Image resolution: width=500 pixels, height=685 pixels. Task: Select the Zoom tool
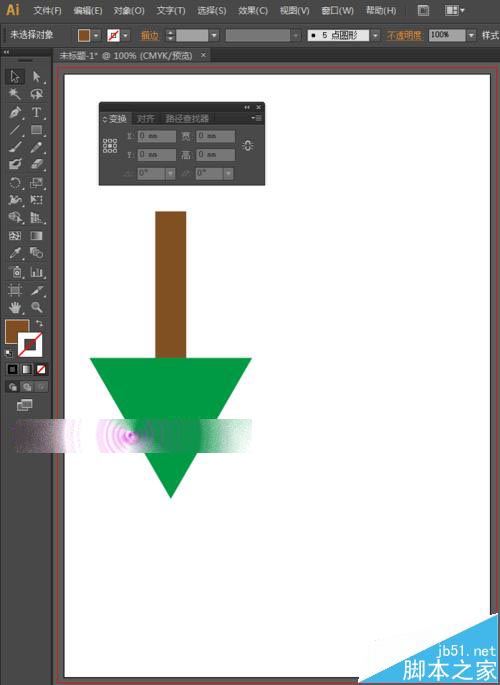tap(36, 308)
